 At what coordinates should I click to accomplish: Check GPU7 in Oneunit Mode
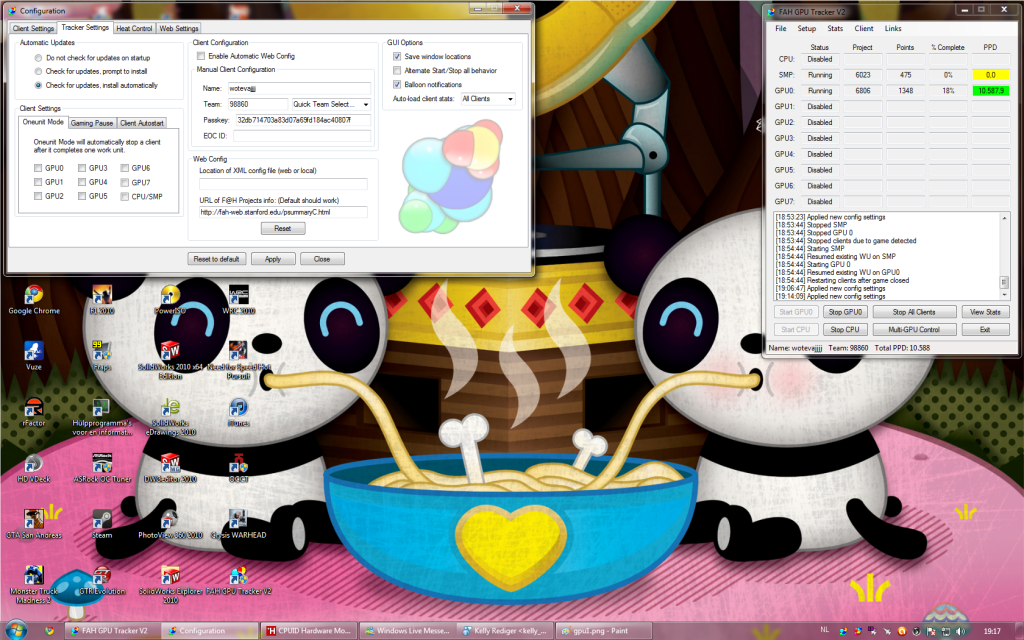tap(125, 182)
